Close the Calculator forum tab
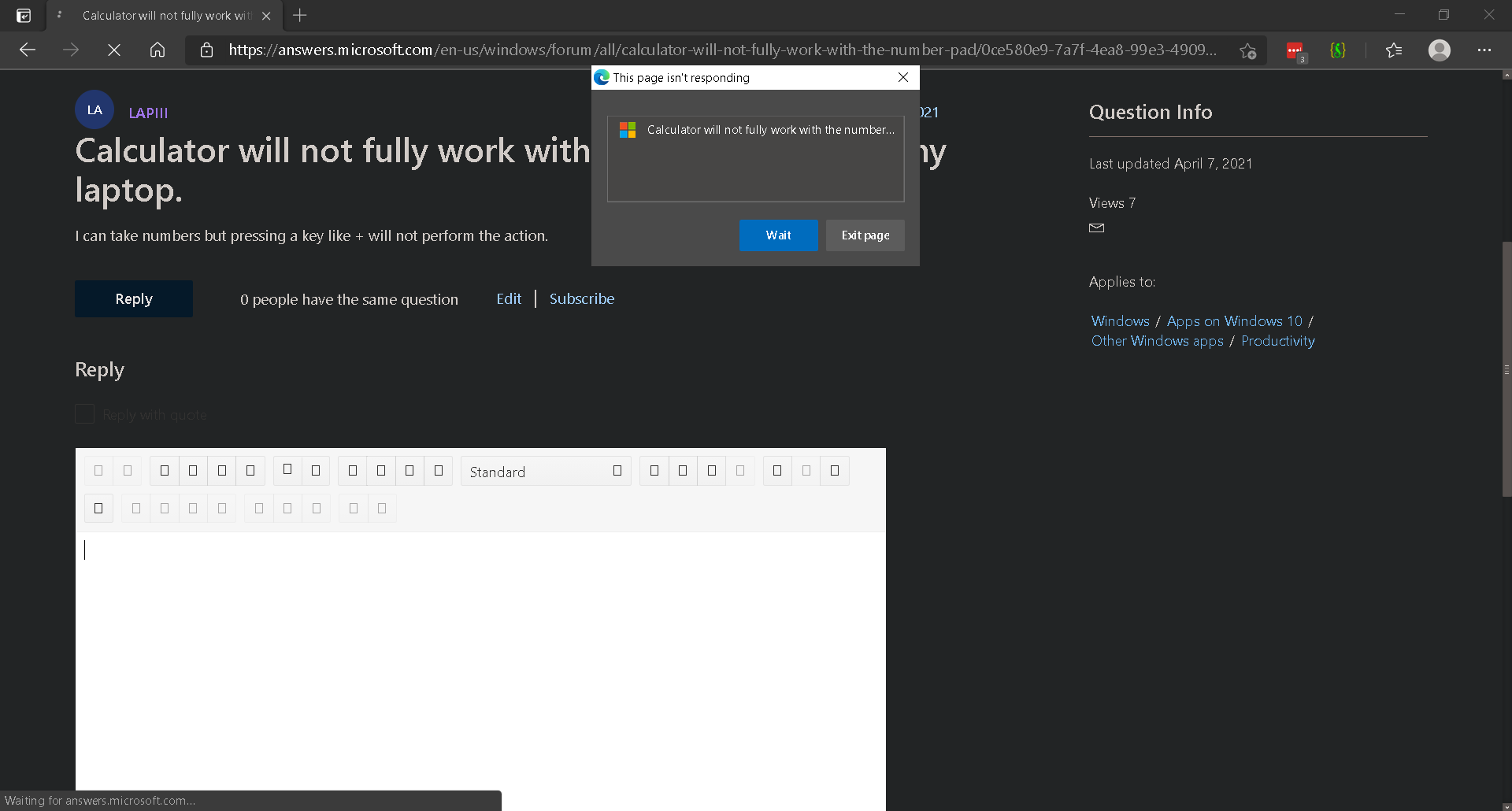The height and width of the screenshot is (811, 1512). point(266,16)
